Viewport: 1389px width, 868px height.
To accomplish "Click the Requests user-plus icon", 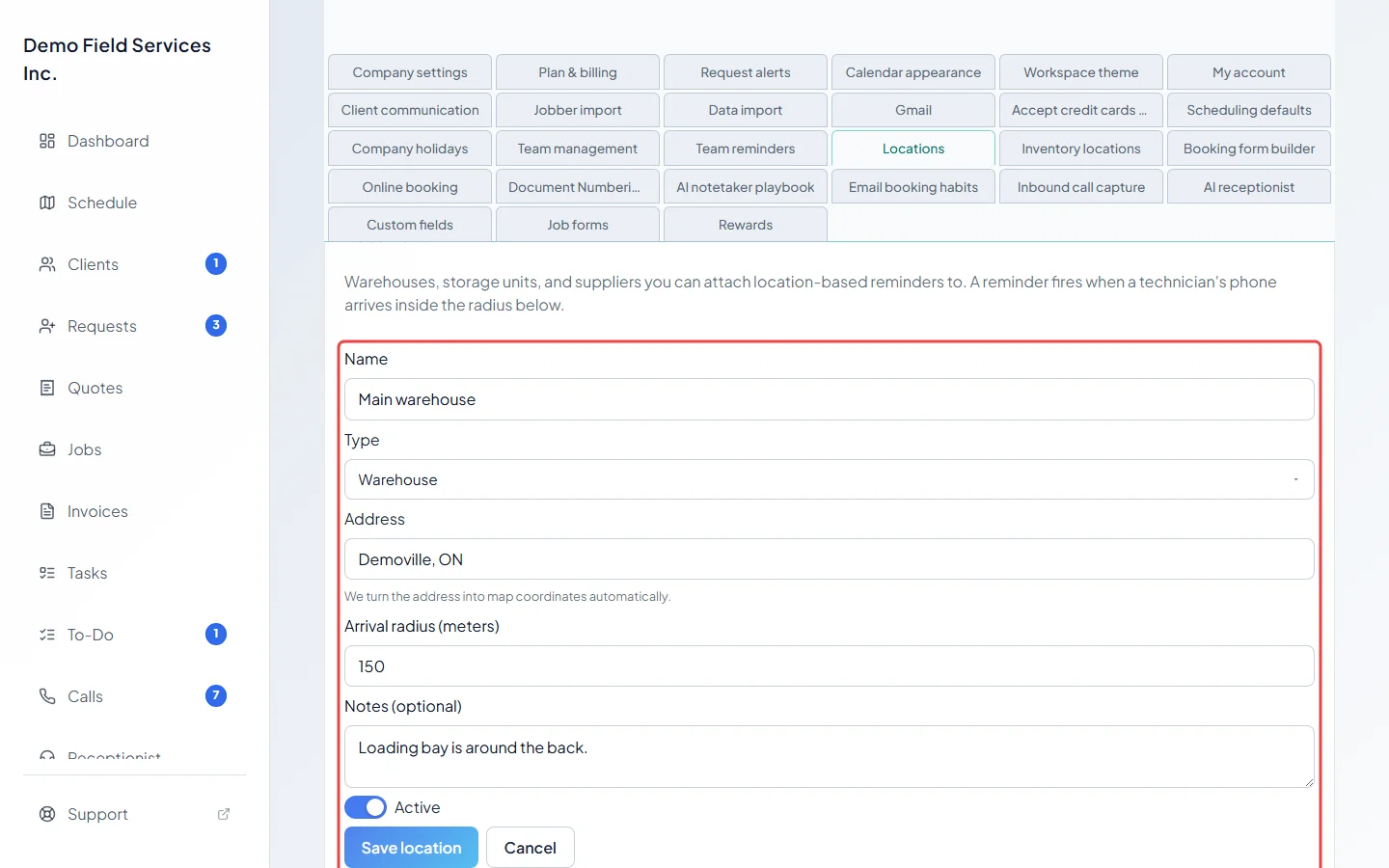I will (x=47, y=326).
